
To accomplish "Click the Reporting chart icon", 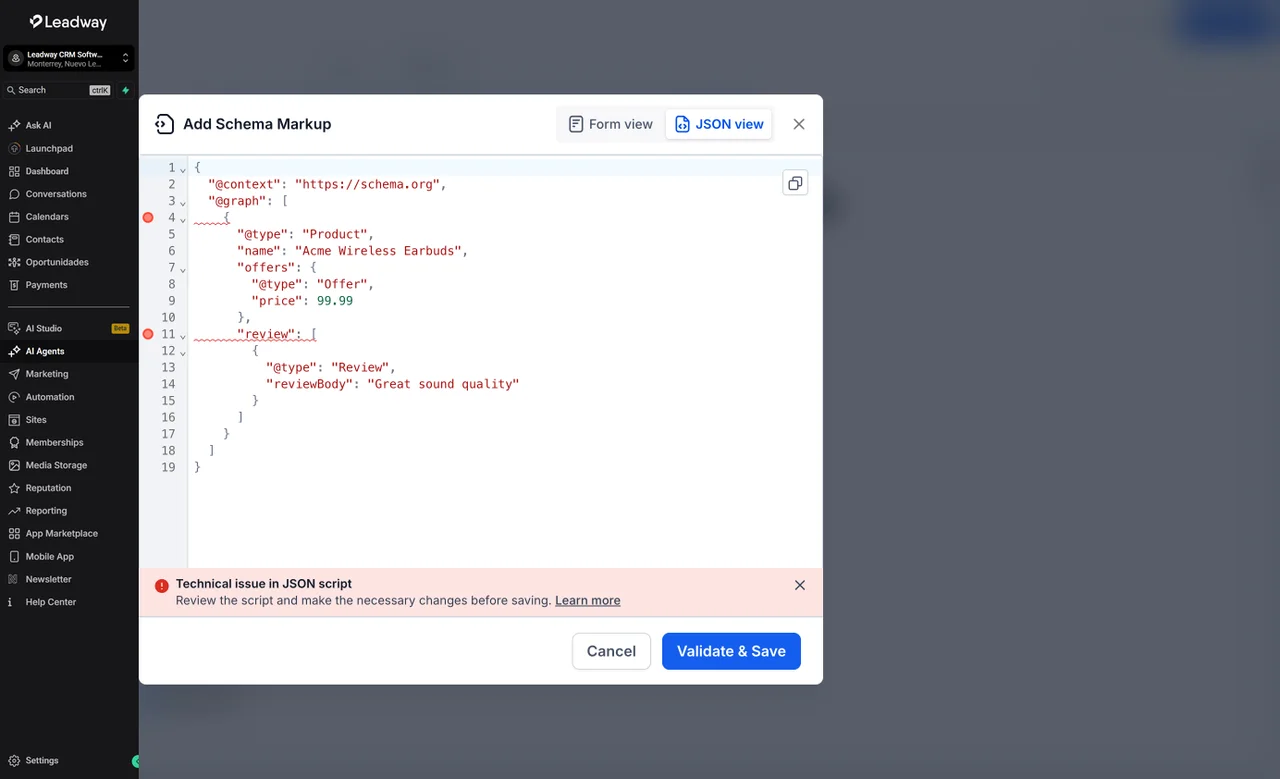I will click(14, 511).
